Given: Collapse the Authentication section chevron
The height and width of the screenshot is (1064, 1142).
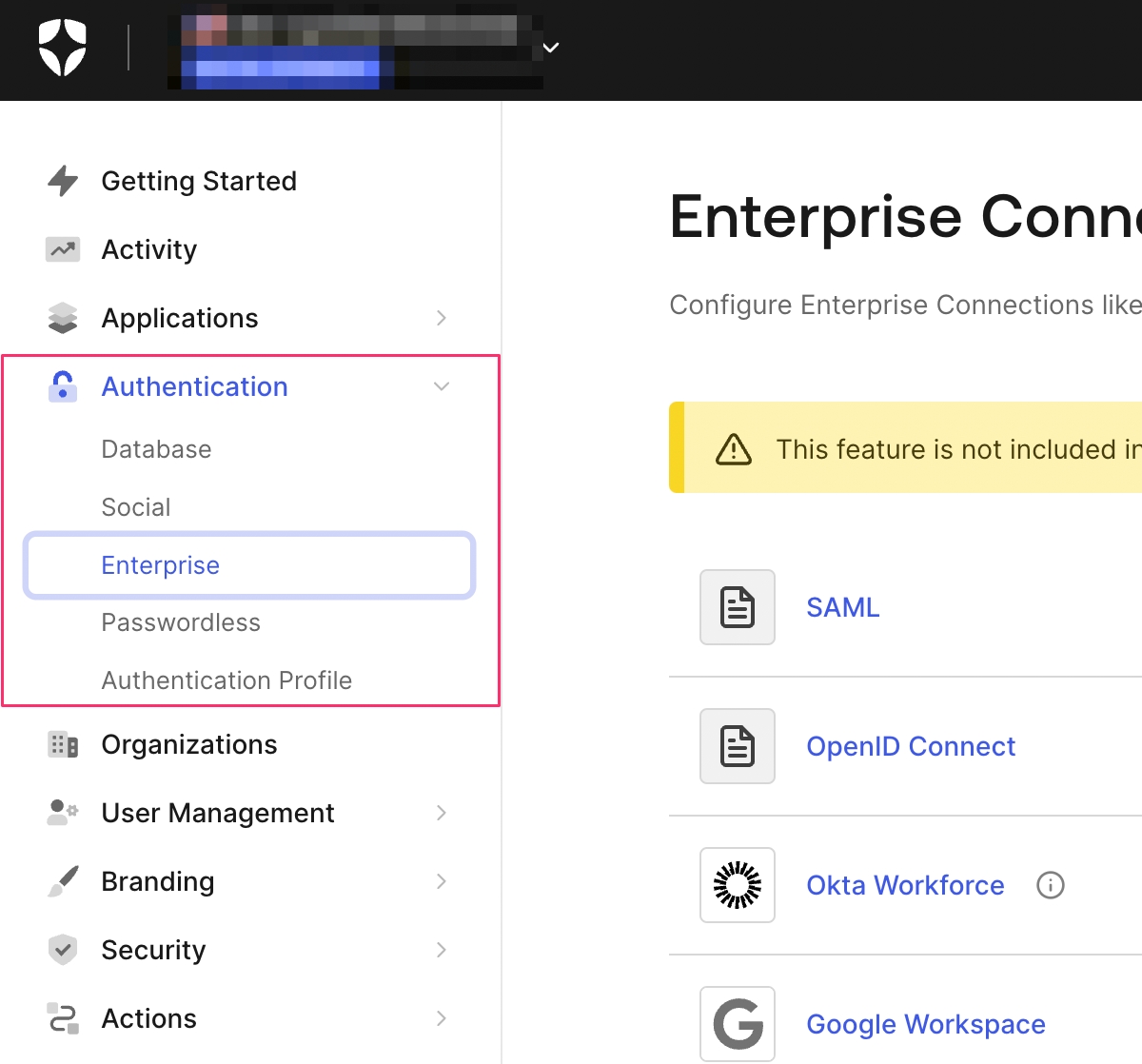Looking at the screenshot, I should point(442,386).
